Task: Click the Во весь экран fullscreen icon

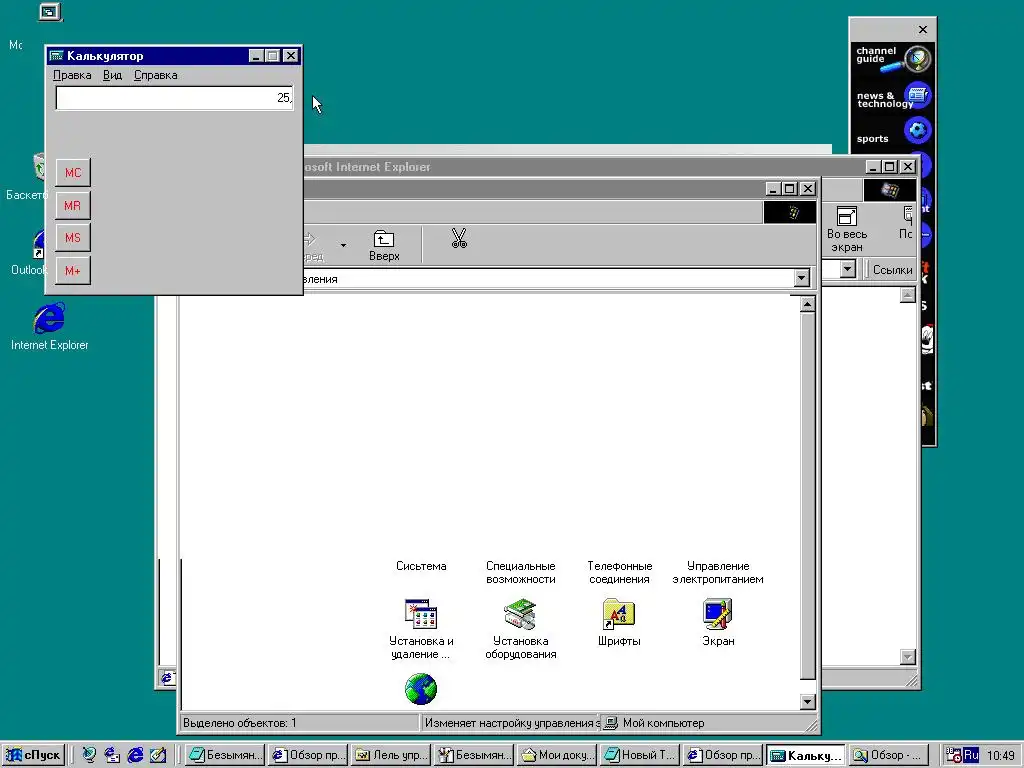Action: [846, 229]
